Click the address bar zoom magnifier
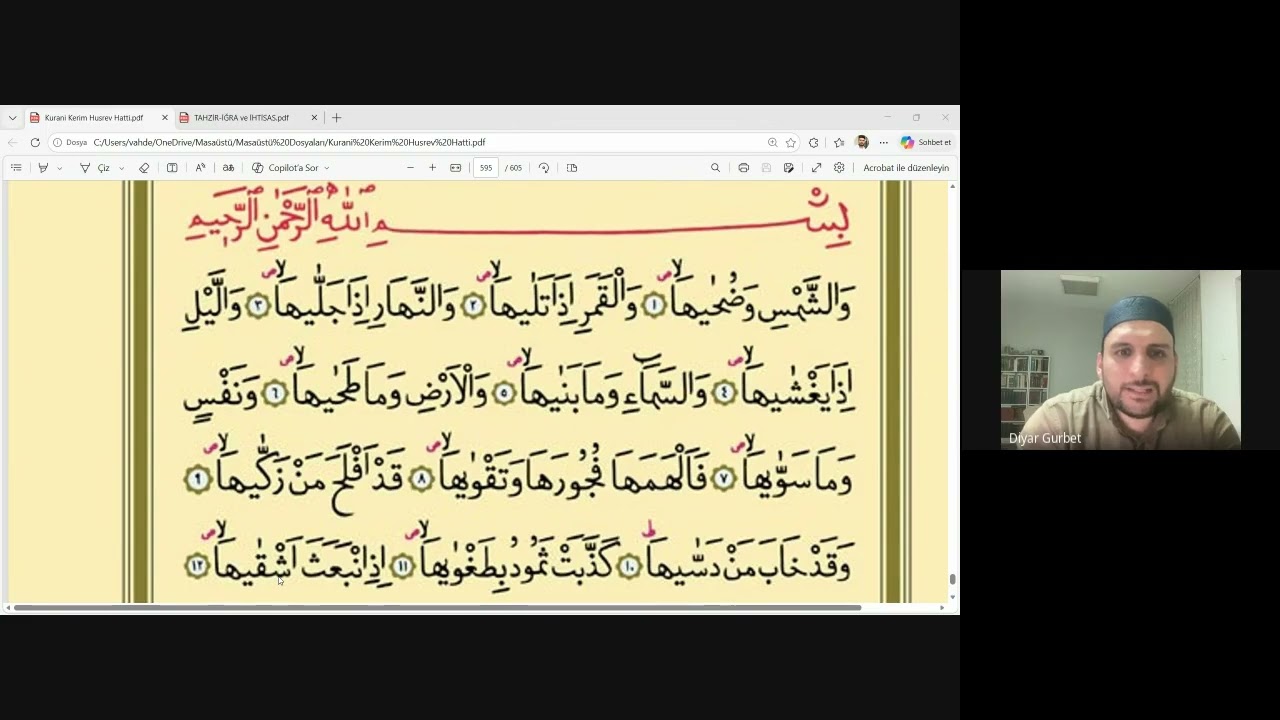This screenshot has height=720, width=1280. pos(772,142)
